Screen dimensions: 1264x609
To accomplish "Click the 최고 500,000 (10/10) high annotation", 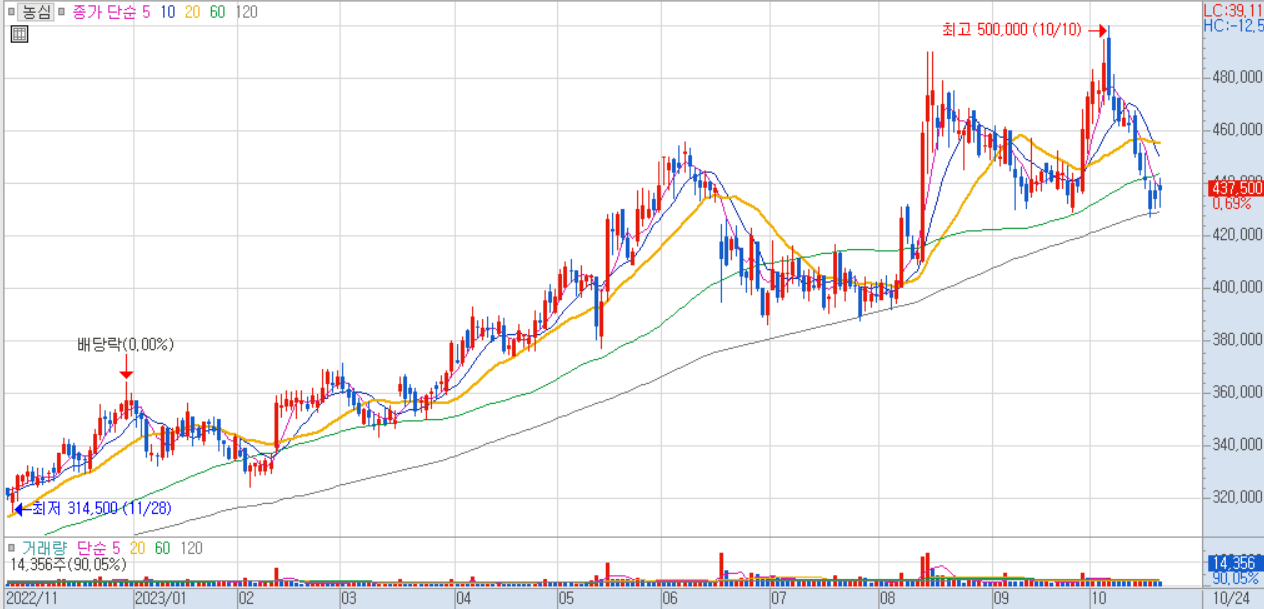I will [1011, 30].
